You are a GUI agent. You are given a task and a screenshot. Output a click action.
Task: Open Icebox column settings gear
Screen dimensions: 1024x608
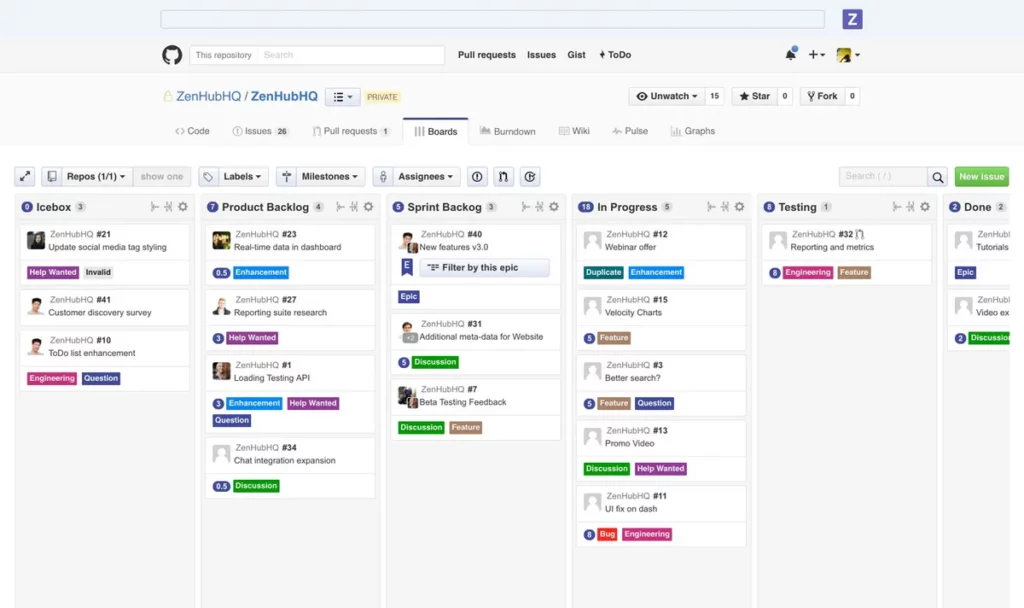click(183, 206)
